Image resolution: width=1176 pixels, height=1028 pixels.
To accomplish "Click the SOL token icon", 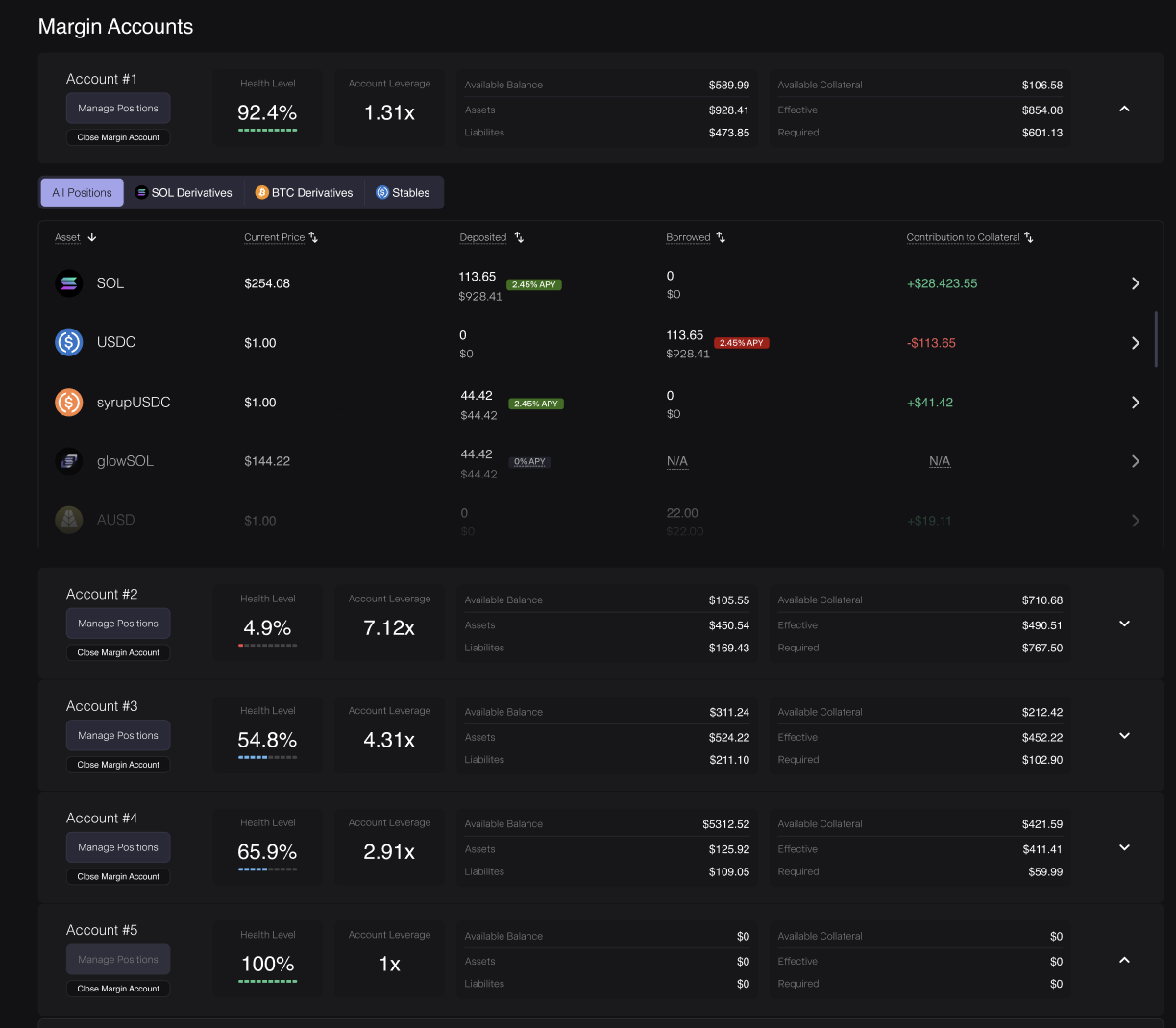I will (x=69, y=283).
